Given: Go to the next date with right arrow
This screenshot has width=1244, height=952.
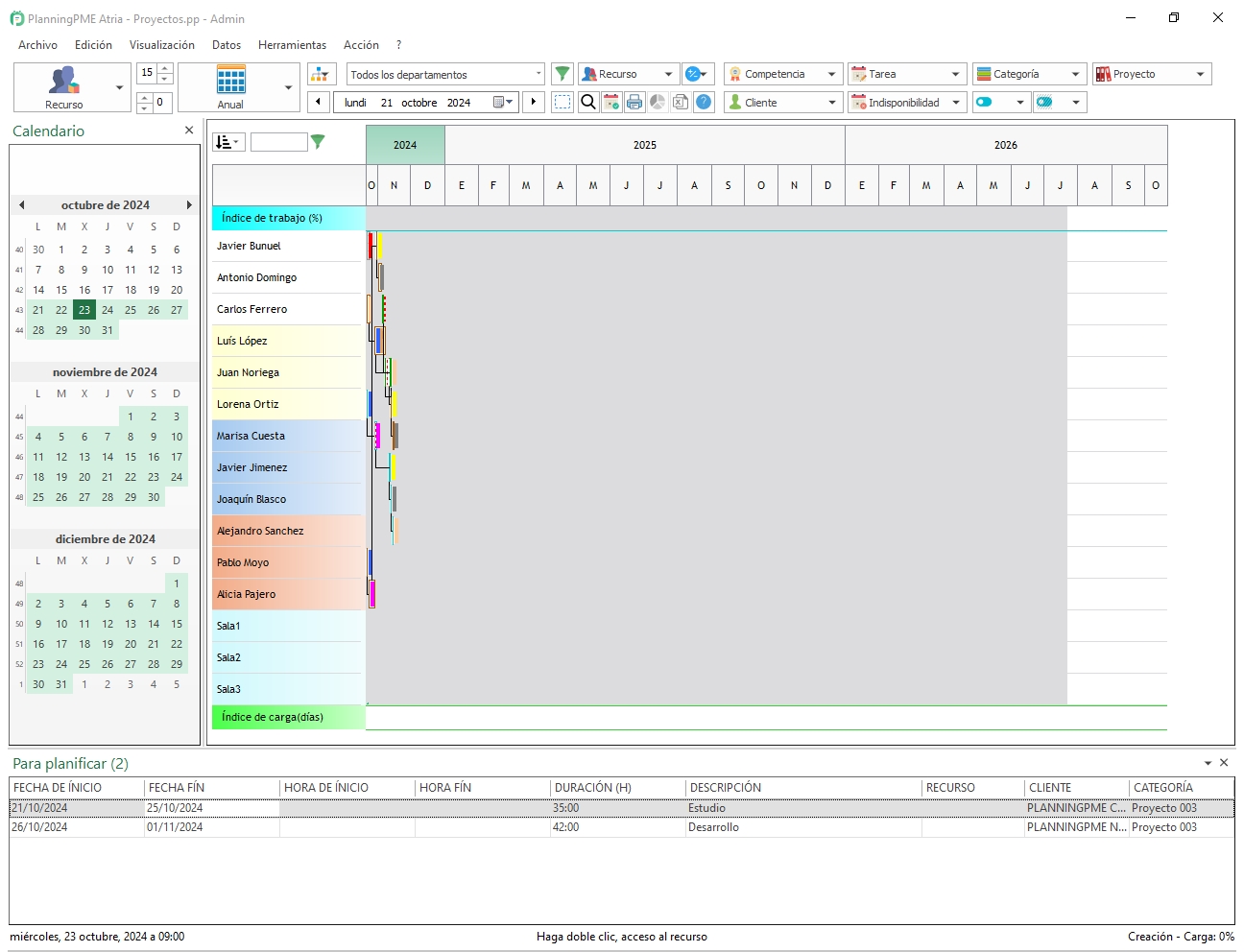Looking at the screenshot, I should tap(534, 102).
